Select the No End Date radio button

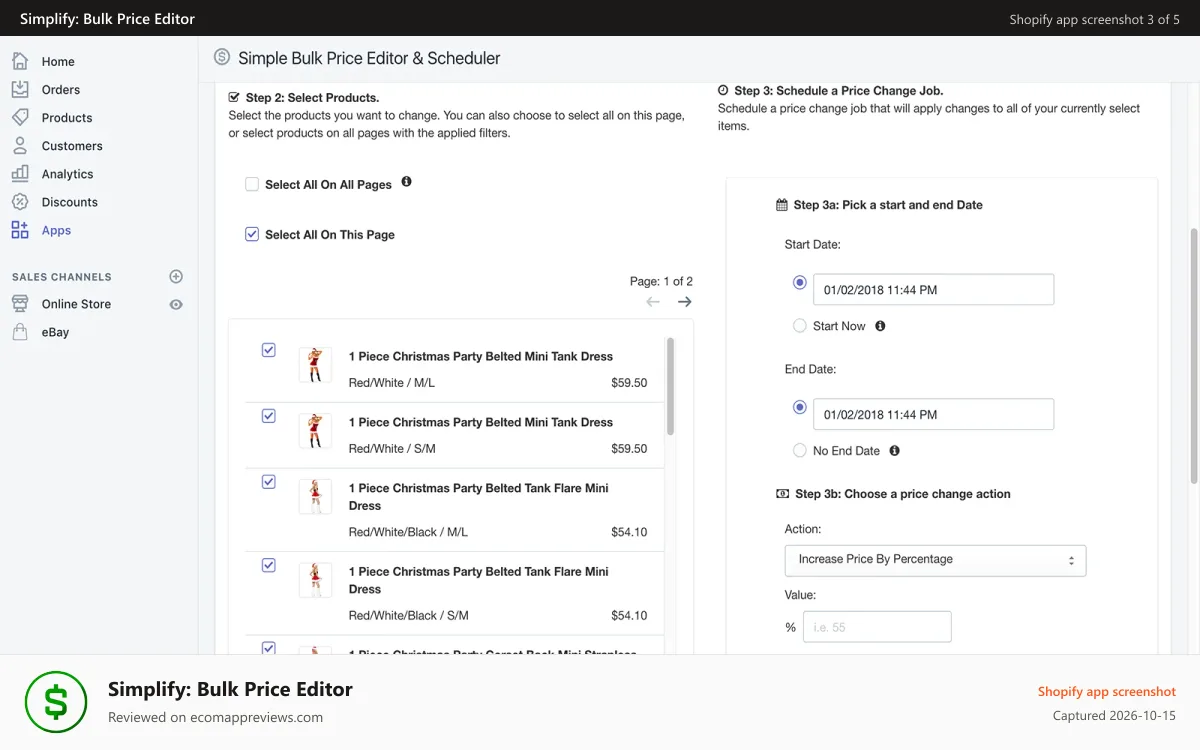pyautogui.click(x=799, y=450)
